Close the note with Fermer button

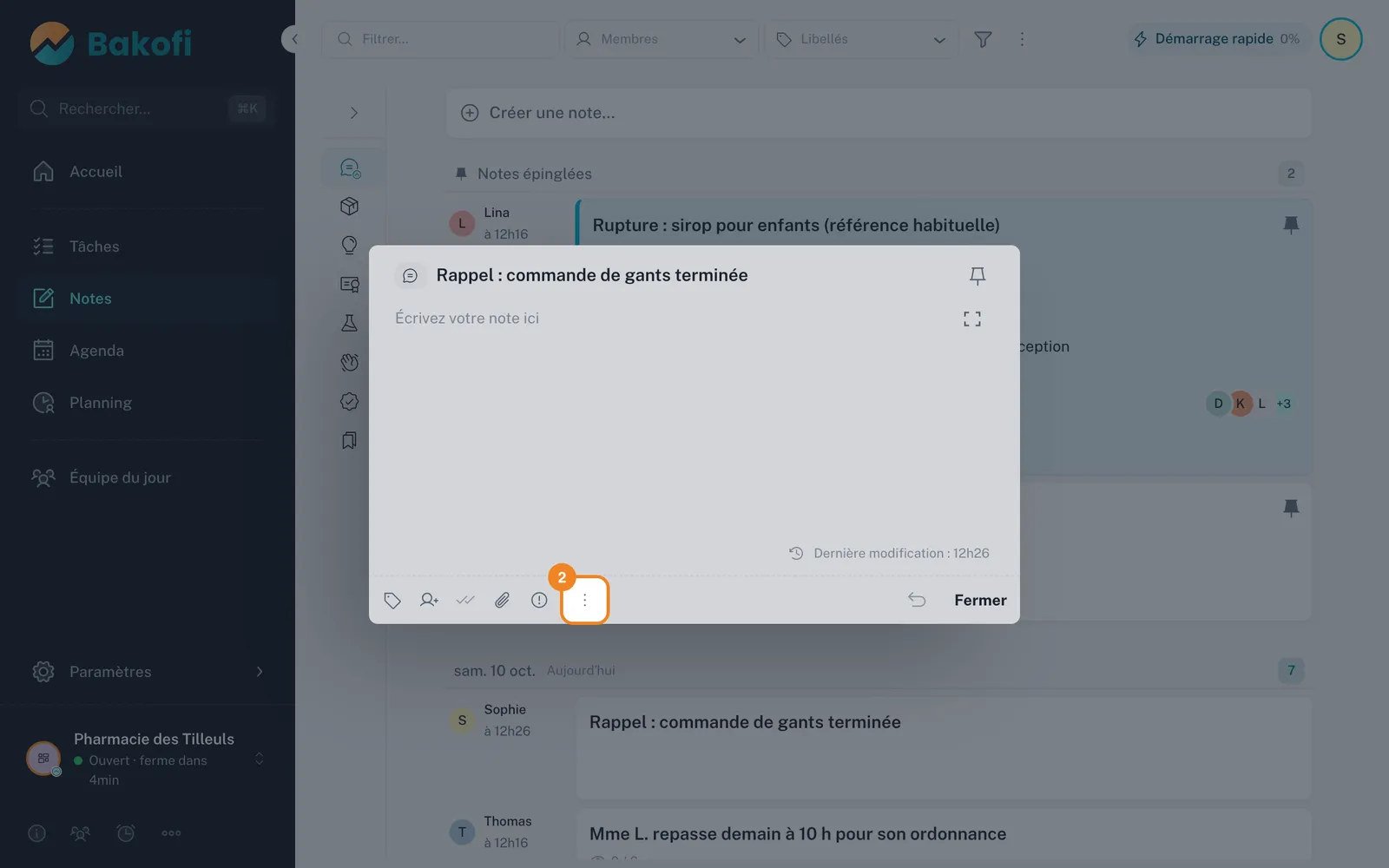click(980, 600)
